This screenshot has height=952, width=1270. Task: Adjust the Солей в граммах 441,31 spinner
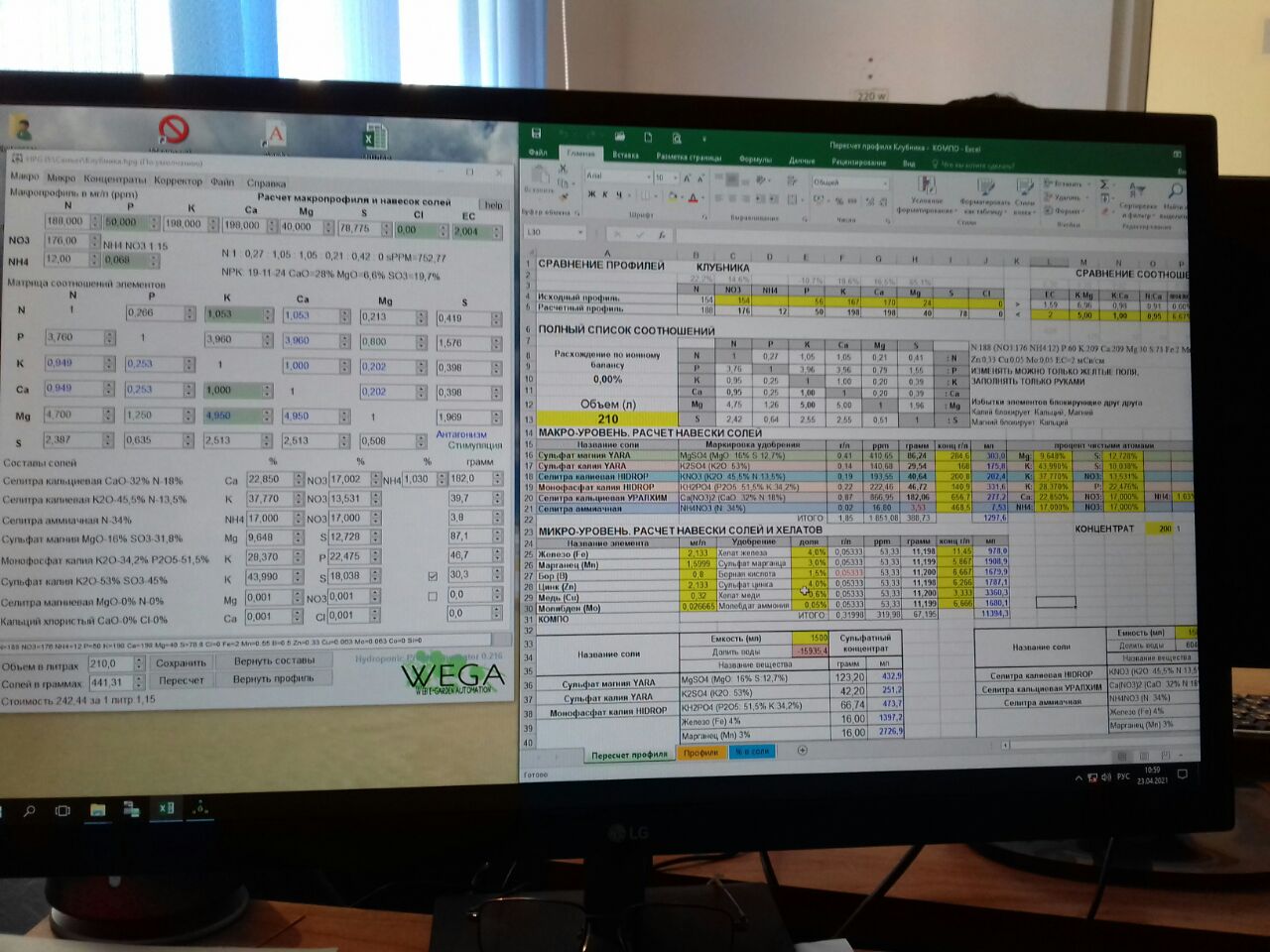coord(140,682)
